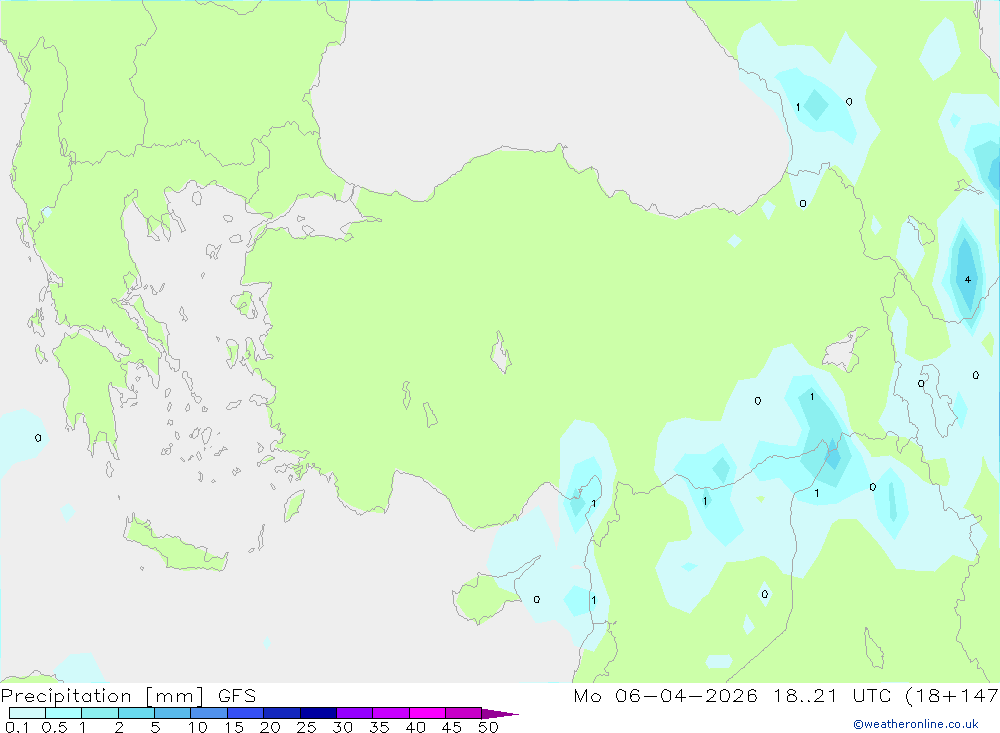Screen dimensions: 1000x733
Task: Click the legend value '30'
Action: pyautogui.click(x=342, y=727)
